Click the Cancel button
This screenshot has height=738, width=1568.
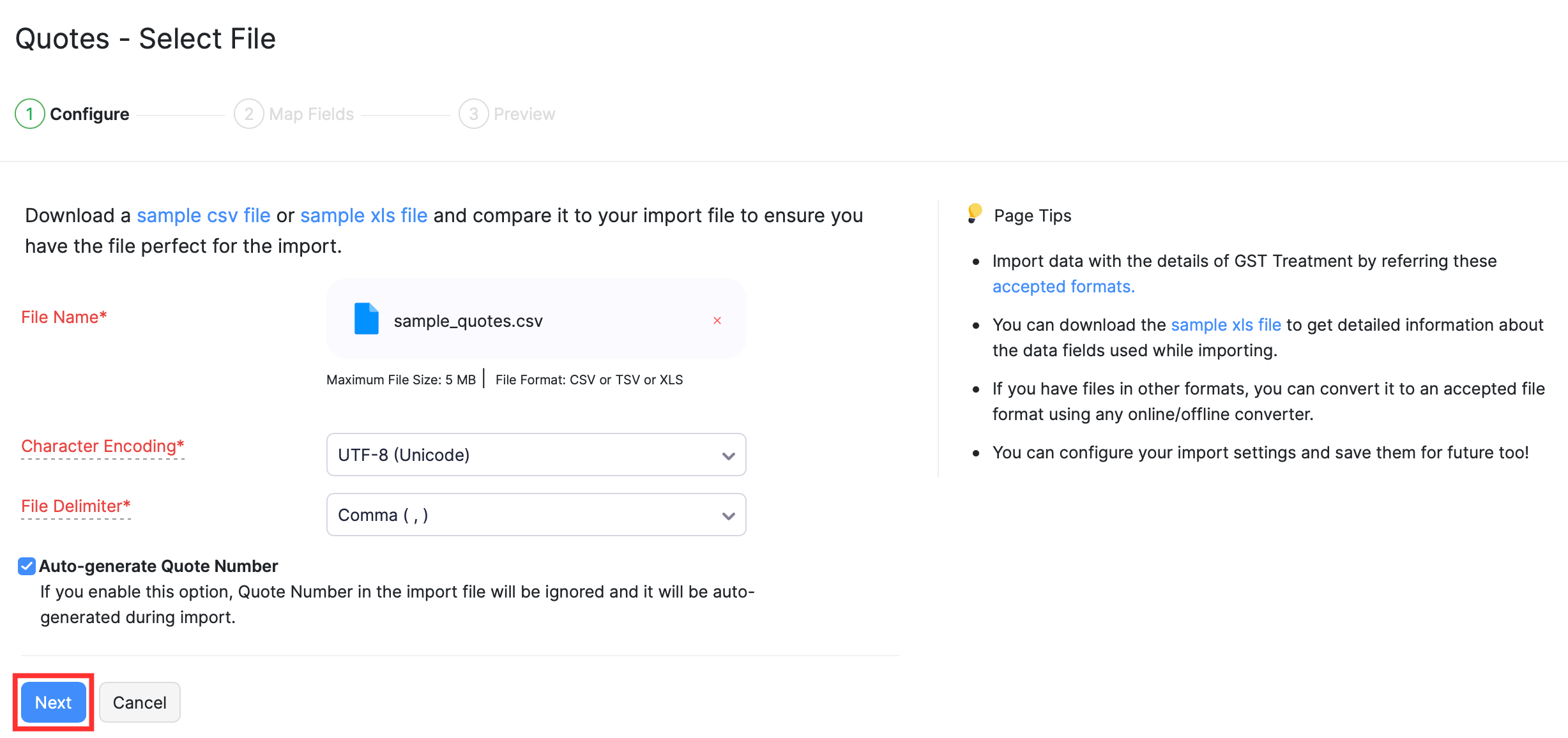139,702
